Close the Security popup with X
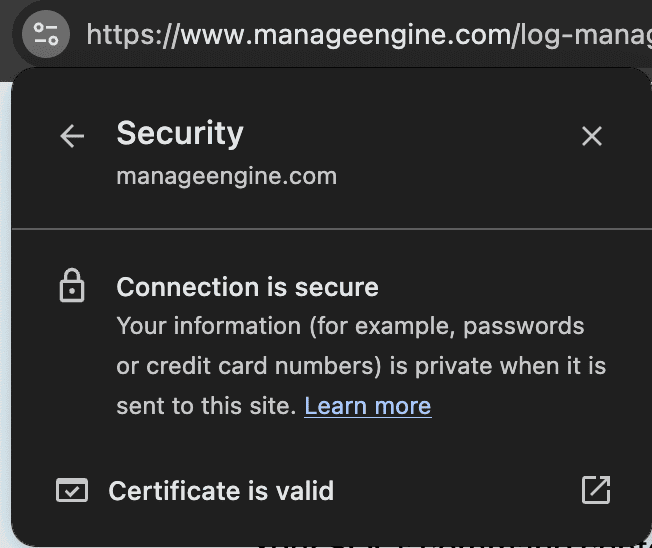Viewport: 652px width, 548px height. (592, 136)
